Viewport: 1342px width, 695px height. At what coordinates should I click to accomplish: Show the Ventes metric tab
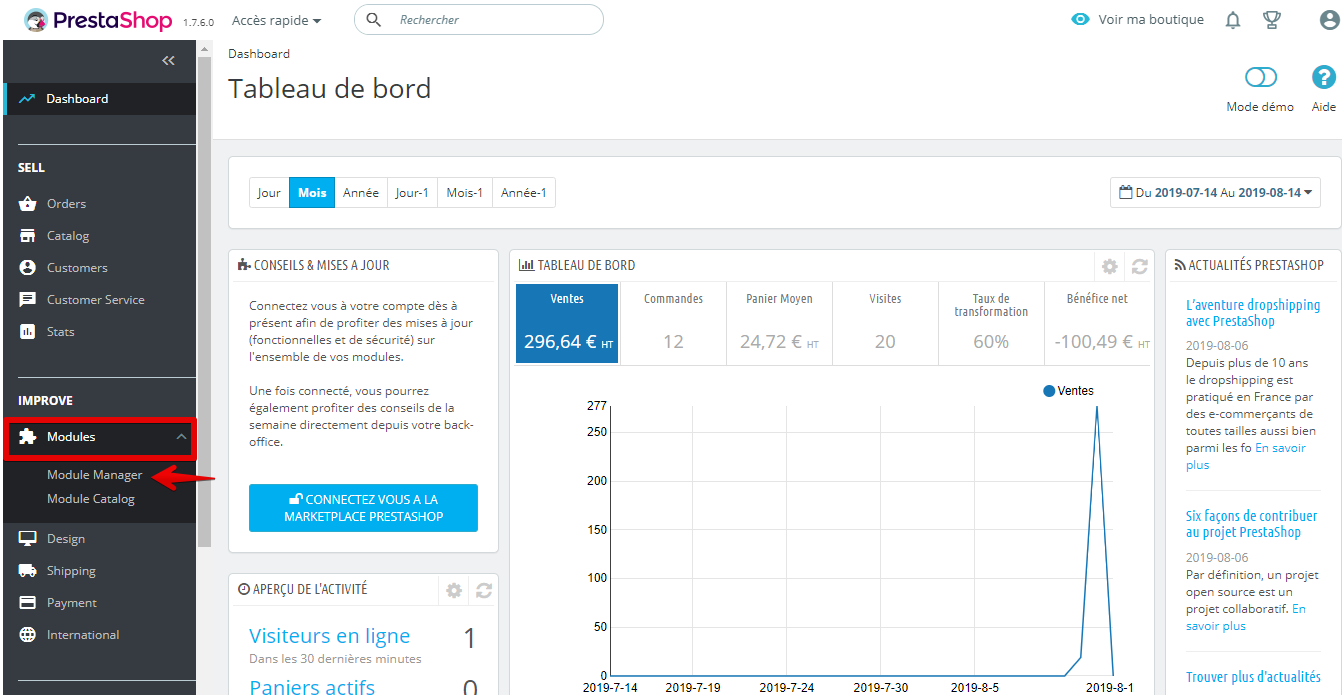tap(568, 323)
